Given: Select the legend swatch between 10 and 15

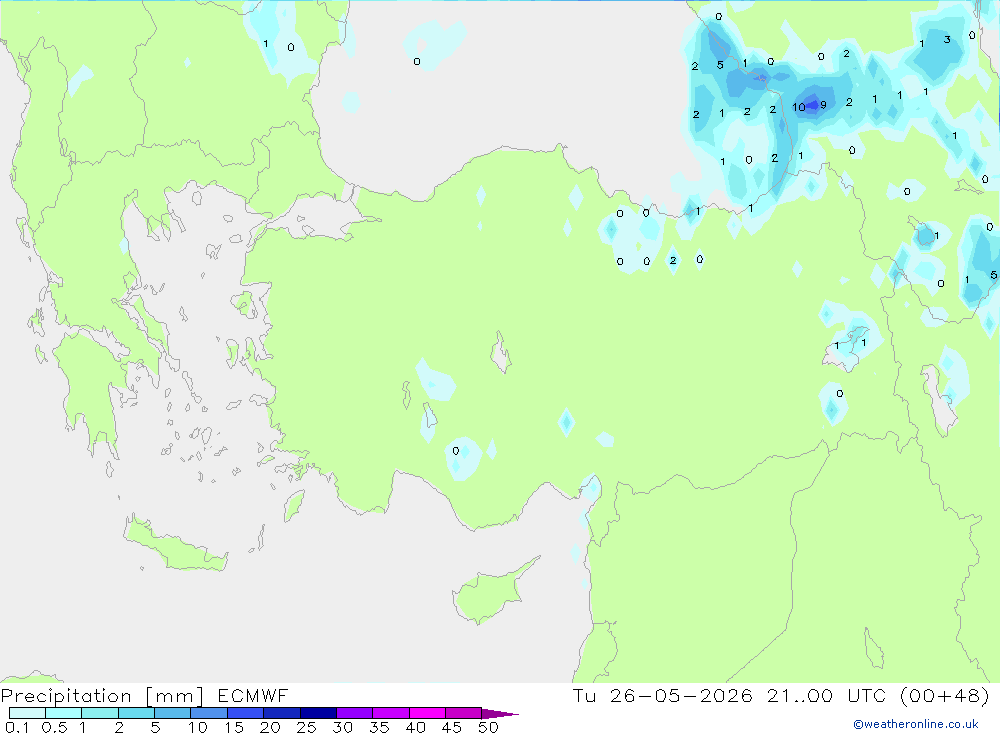Looking at the screenshot, I should [209, 713].
